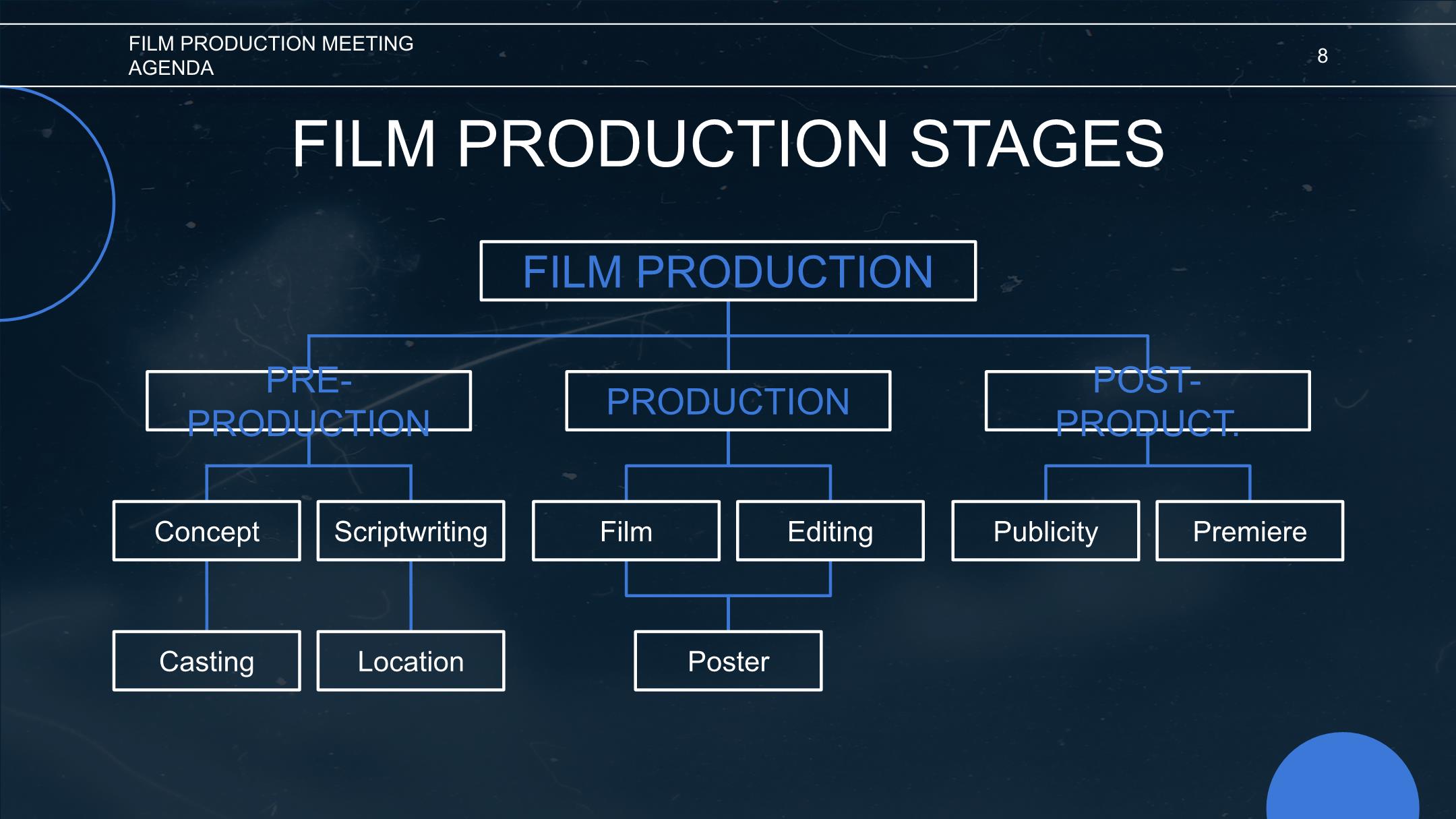Click the PRE-PRODUCTION stage box
Screen dimensions: 1456x819
309,400
